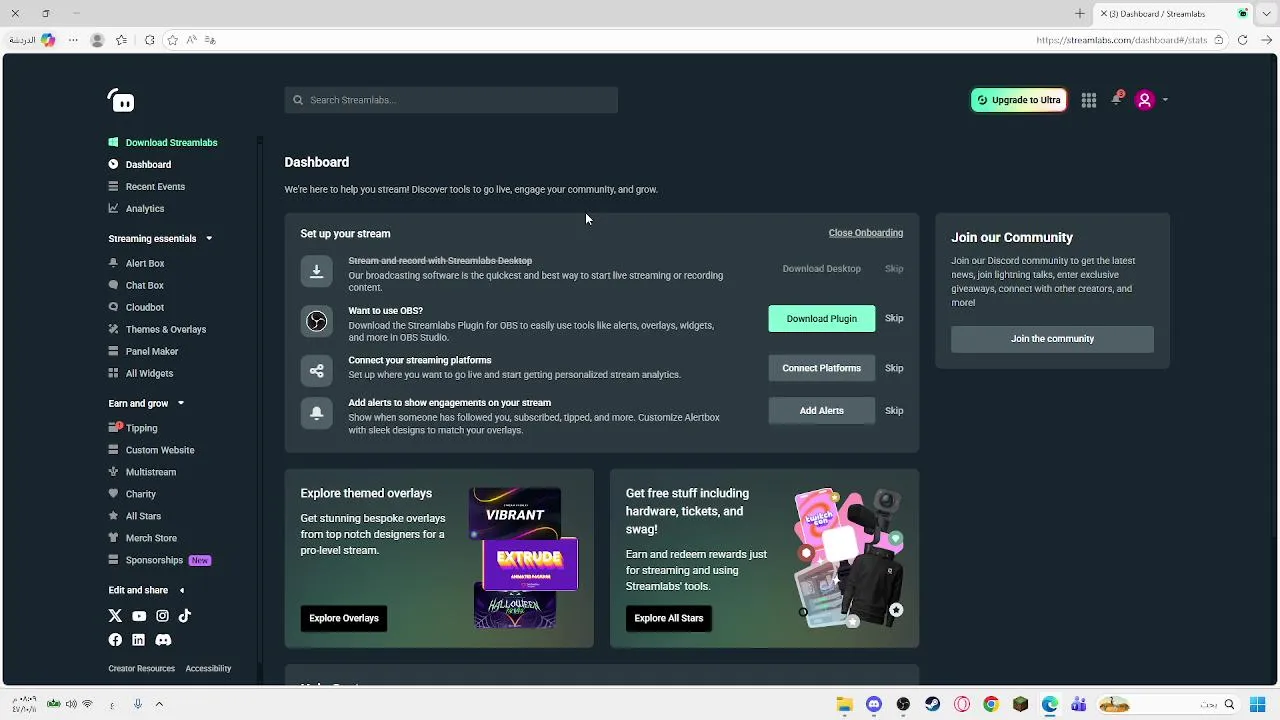The height and width of the screenshot is (720, 1280).
Task: Click the Close Onboarding link
Action: [x=865, y=233]
